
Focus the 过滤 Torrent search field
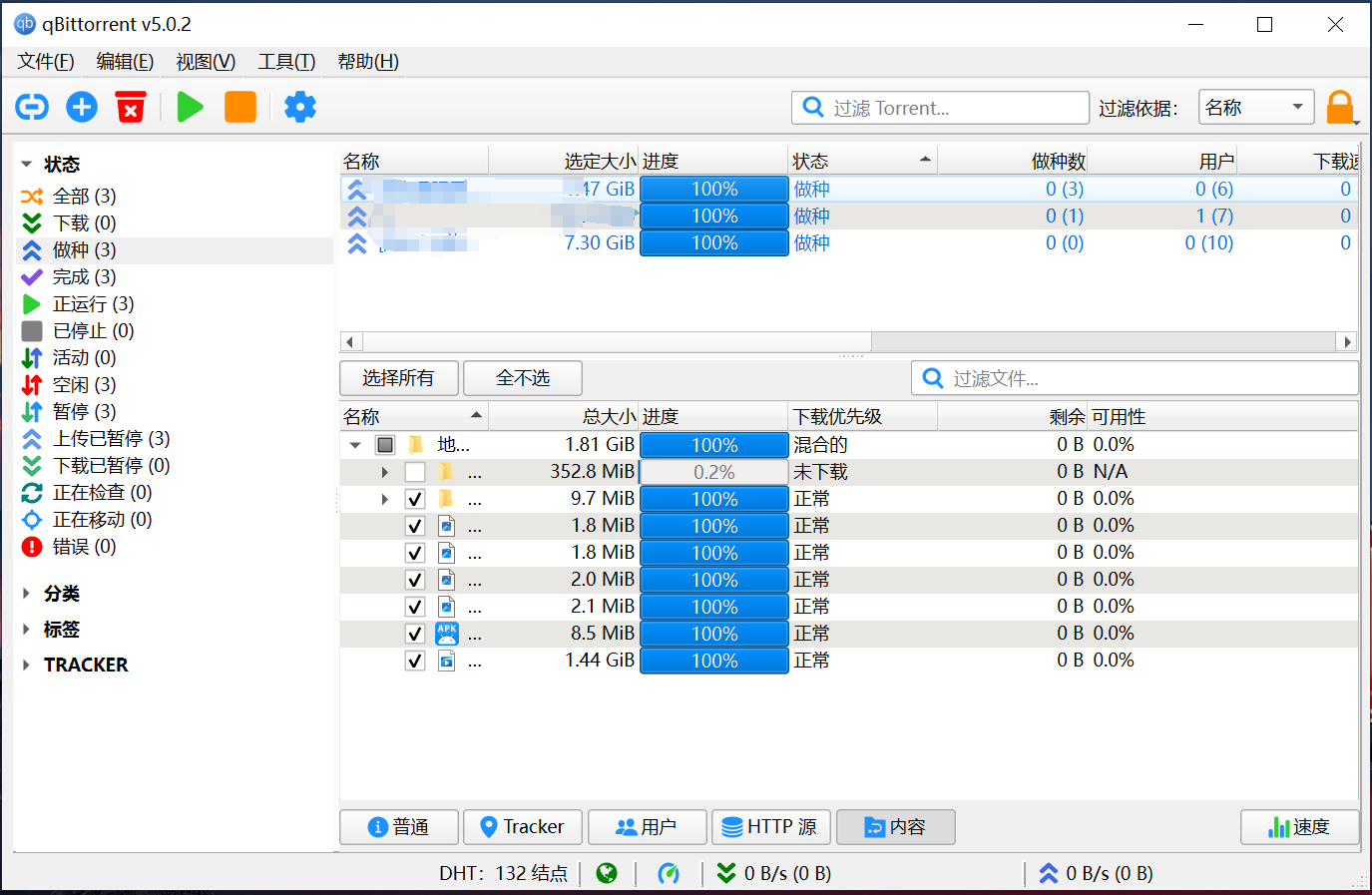coord(940,108)
